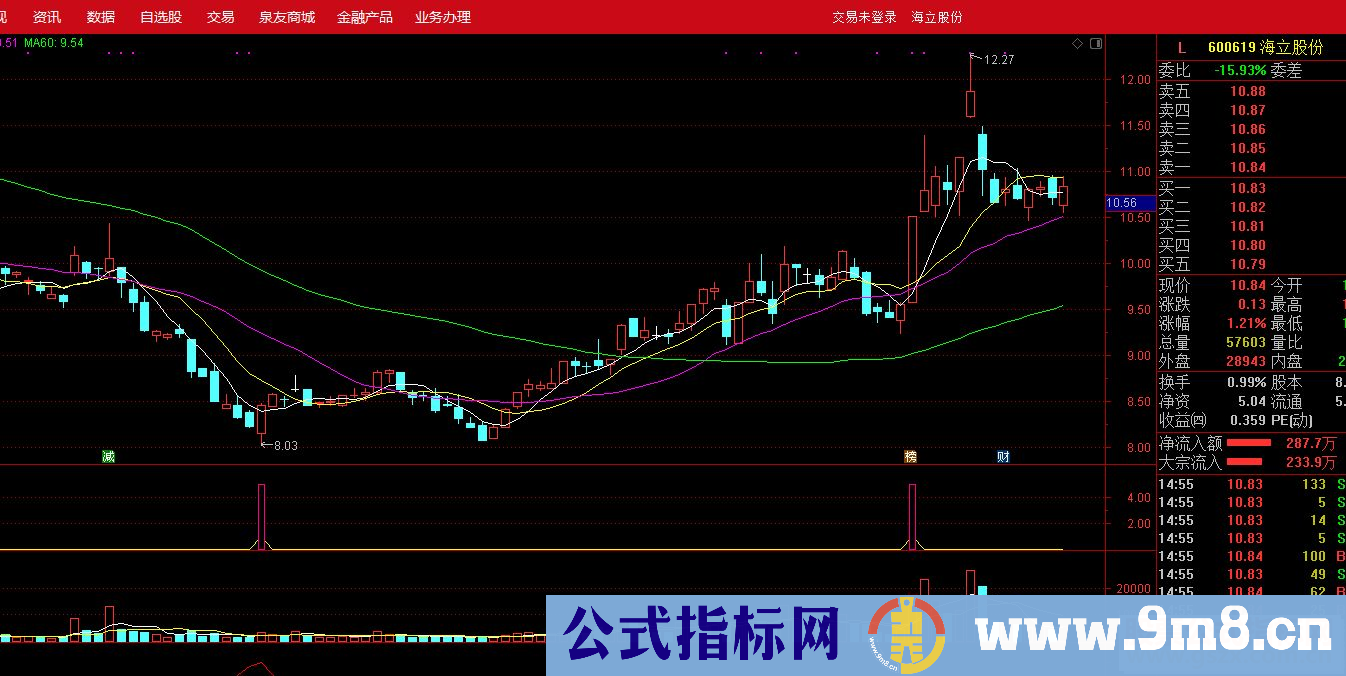
Task: Click the panel layout icon next to the diamond
Action: [1095, 42]
